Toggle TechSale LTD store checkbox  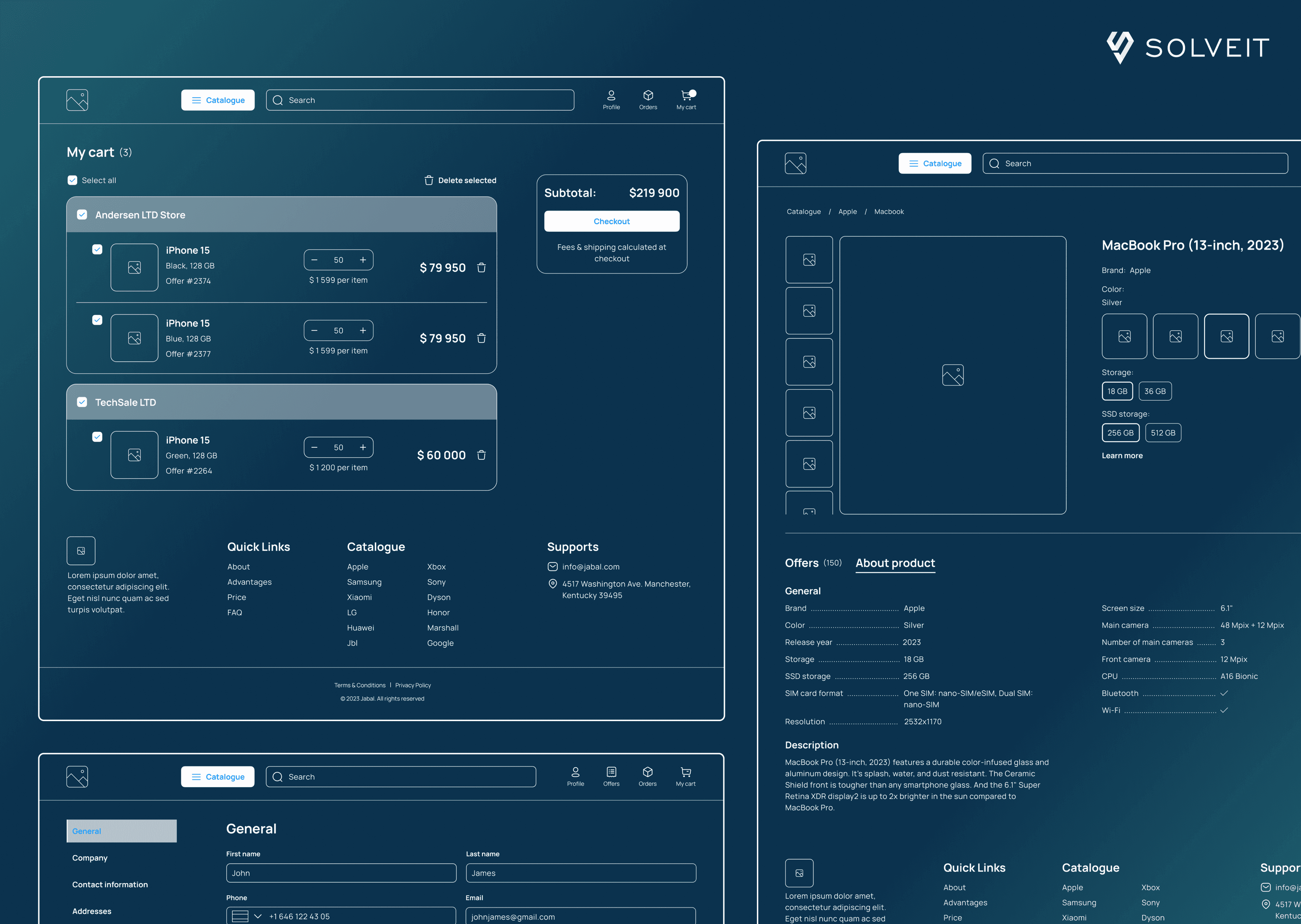pyautogui.click(x=82, y=402)
